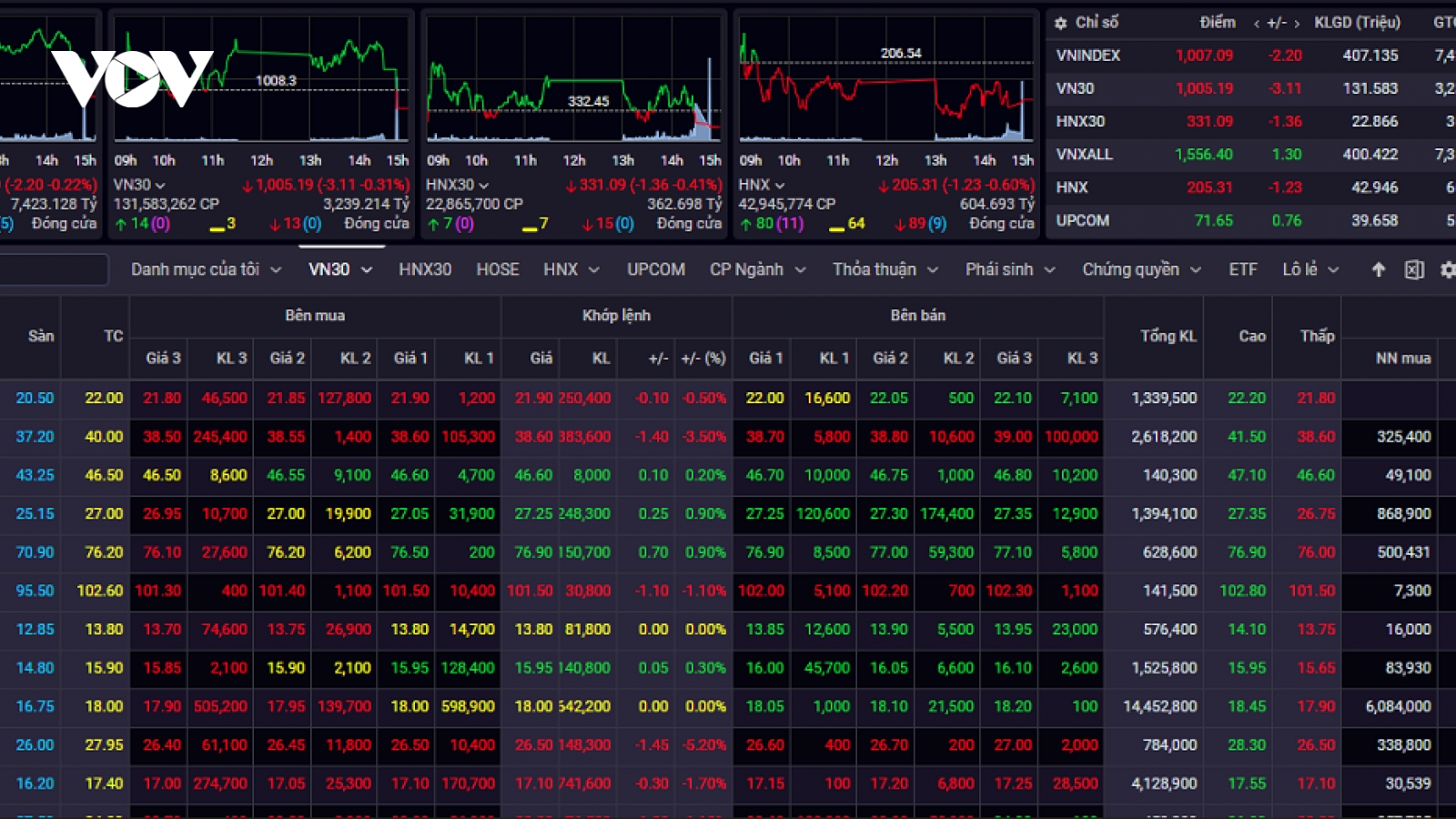Click total volume cell 14,452,800
This screenshot has height=819, width=1456.
coord(1160,707)
